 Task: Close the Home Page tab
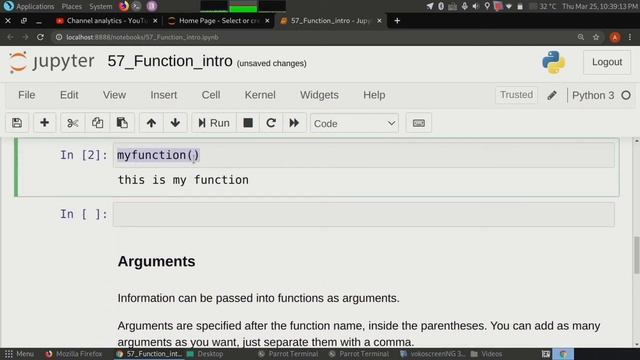click(267, 20)
